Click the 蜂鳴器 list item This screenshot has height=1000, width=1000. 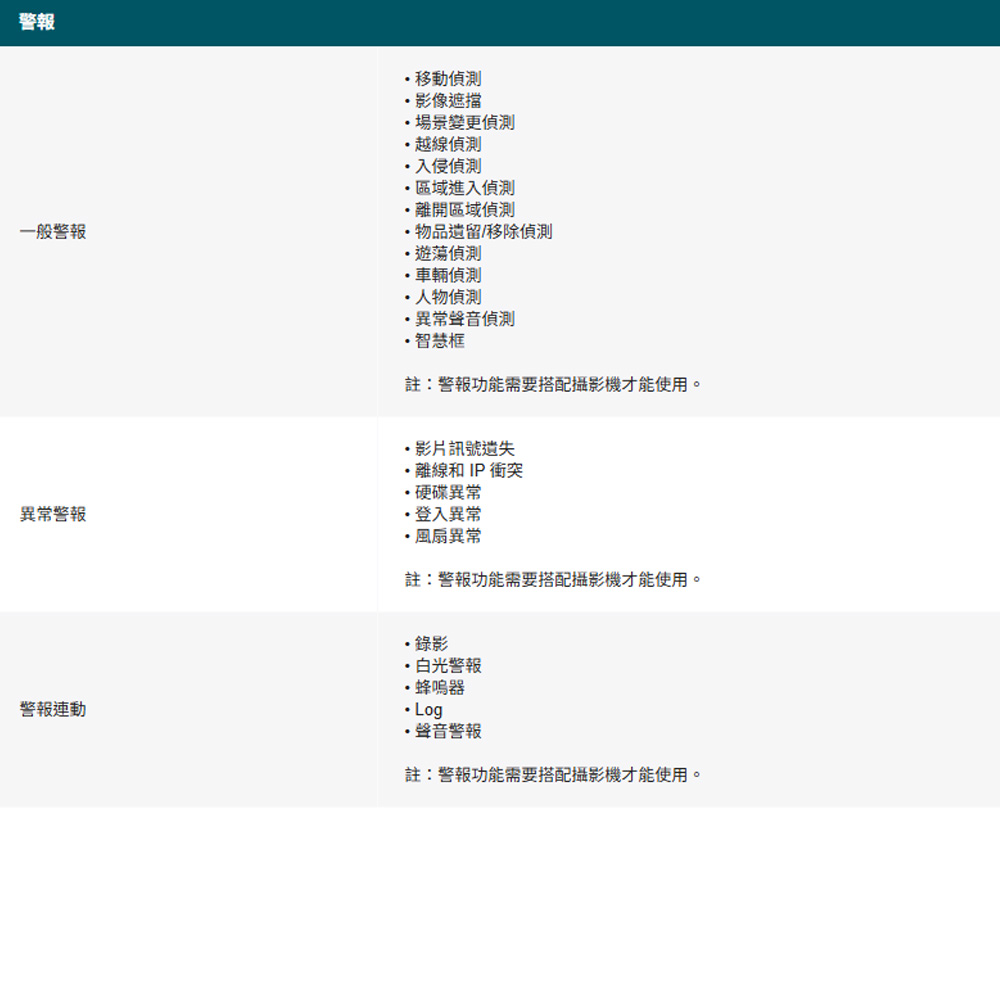[x=439, y=688]
